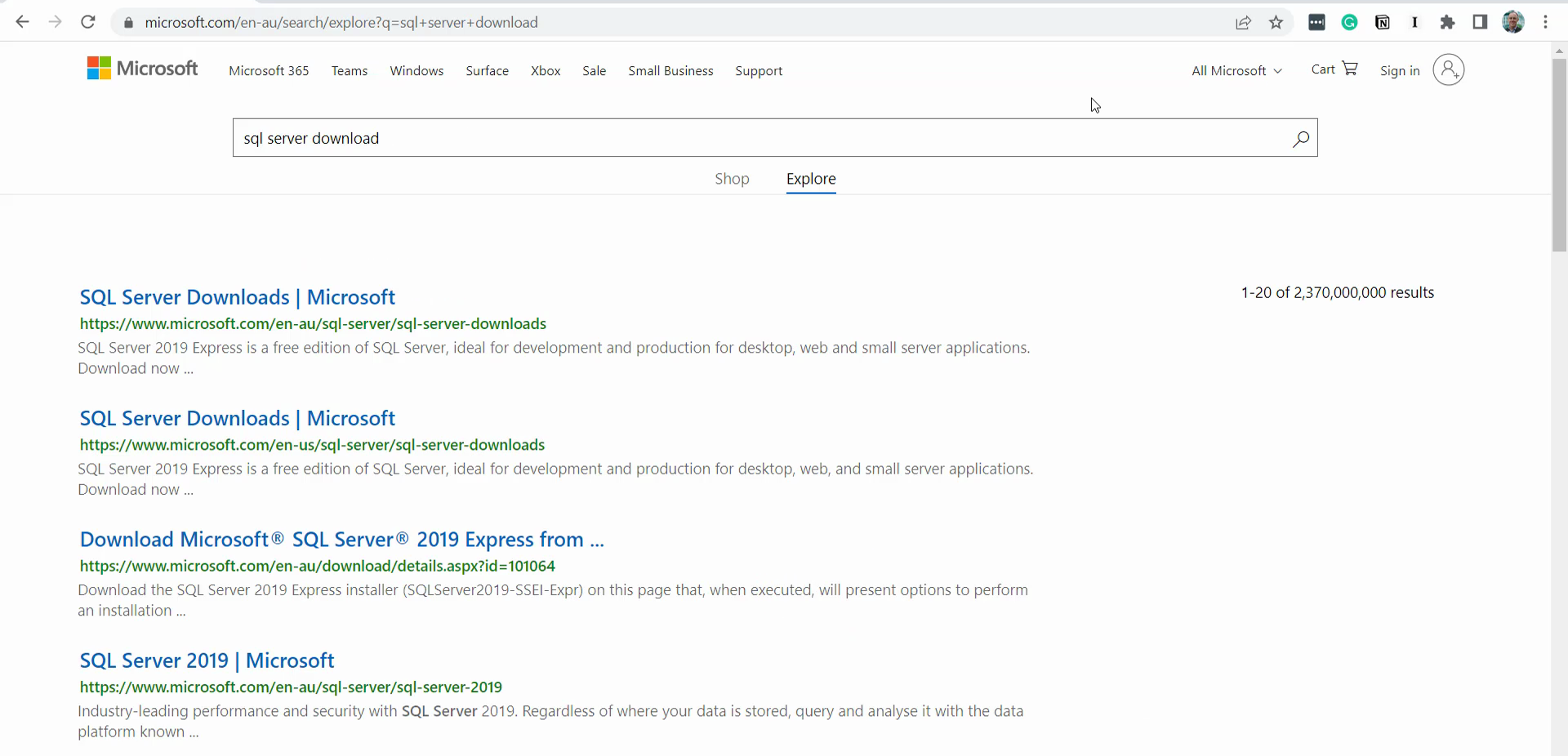Select the Explore tab
The width and height of the screenshot is (1568, 756).
point(811,179)
